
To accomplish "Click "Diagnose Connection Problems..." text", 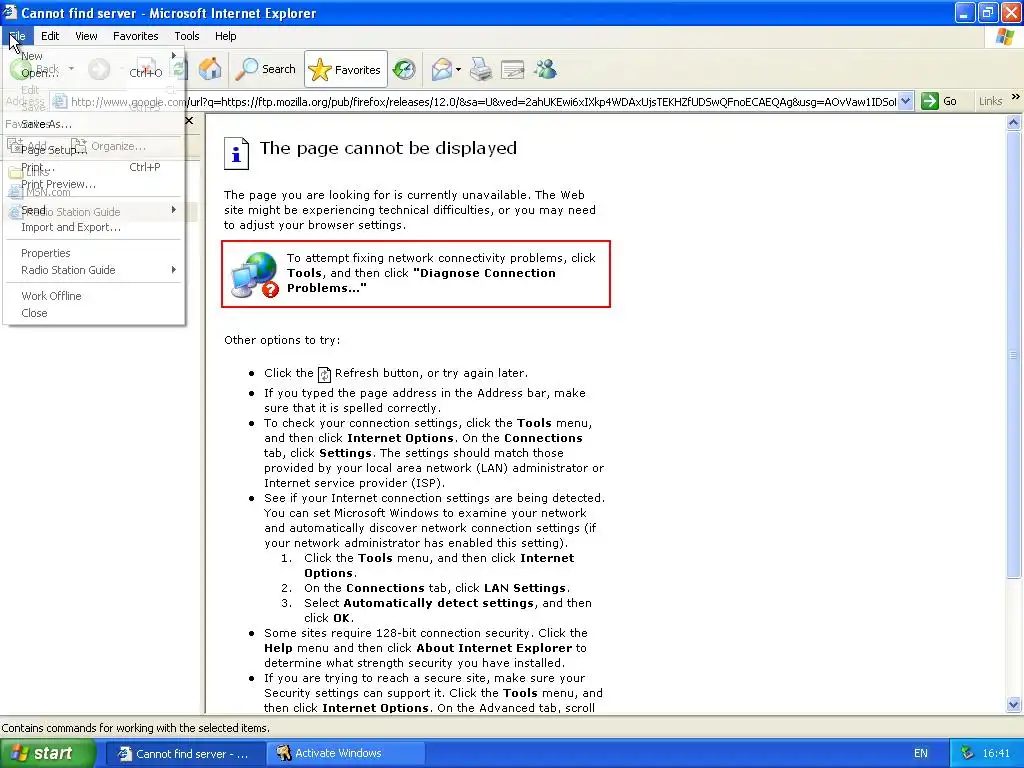I will (421, 281).
